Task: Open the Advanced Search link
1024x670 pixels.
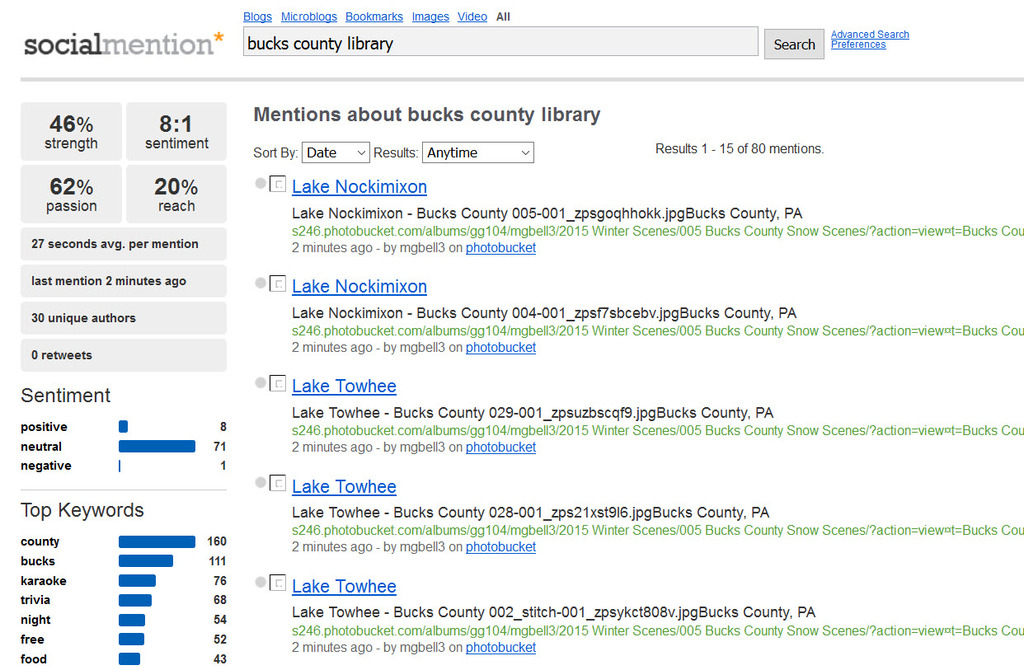Action: (x=870, y=35)
